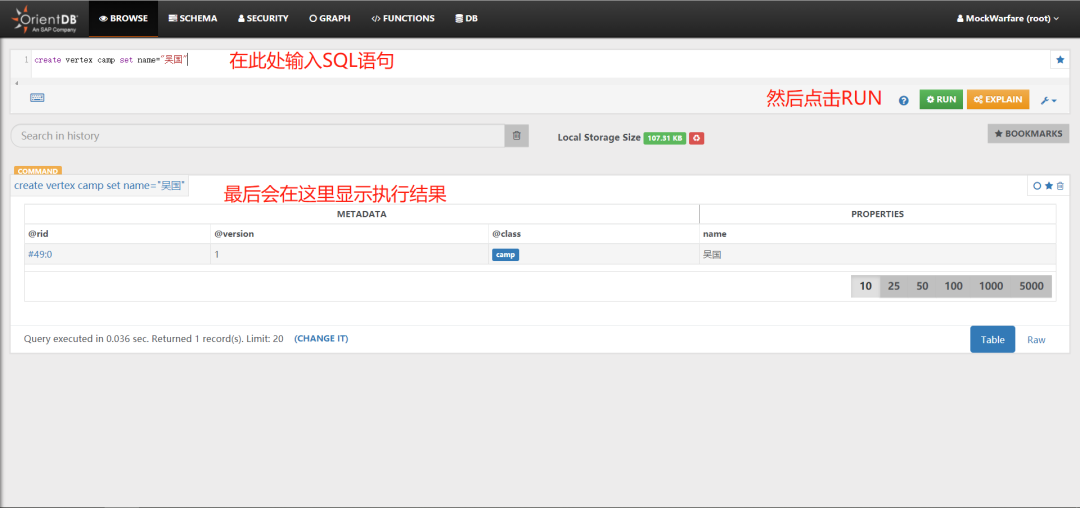Clear history with the trash icon

tap(517, 136)
